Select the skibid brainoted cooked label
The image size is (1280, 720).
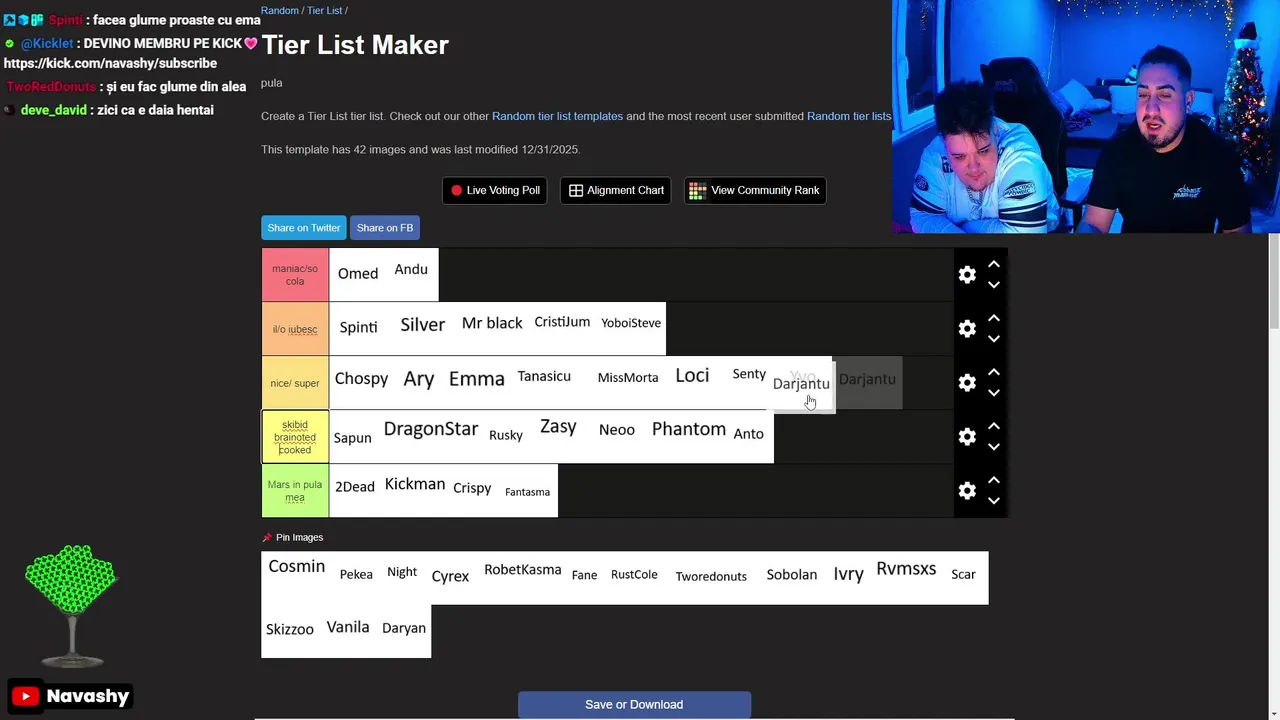(295, 437)
